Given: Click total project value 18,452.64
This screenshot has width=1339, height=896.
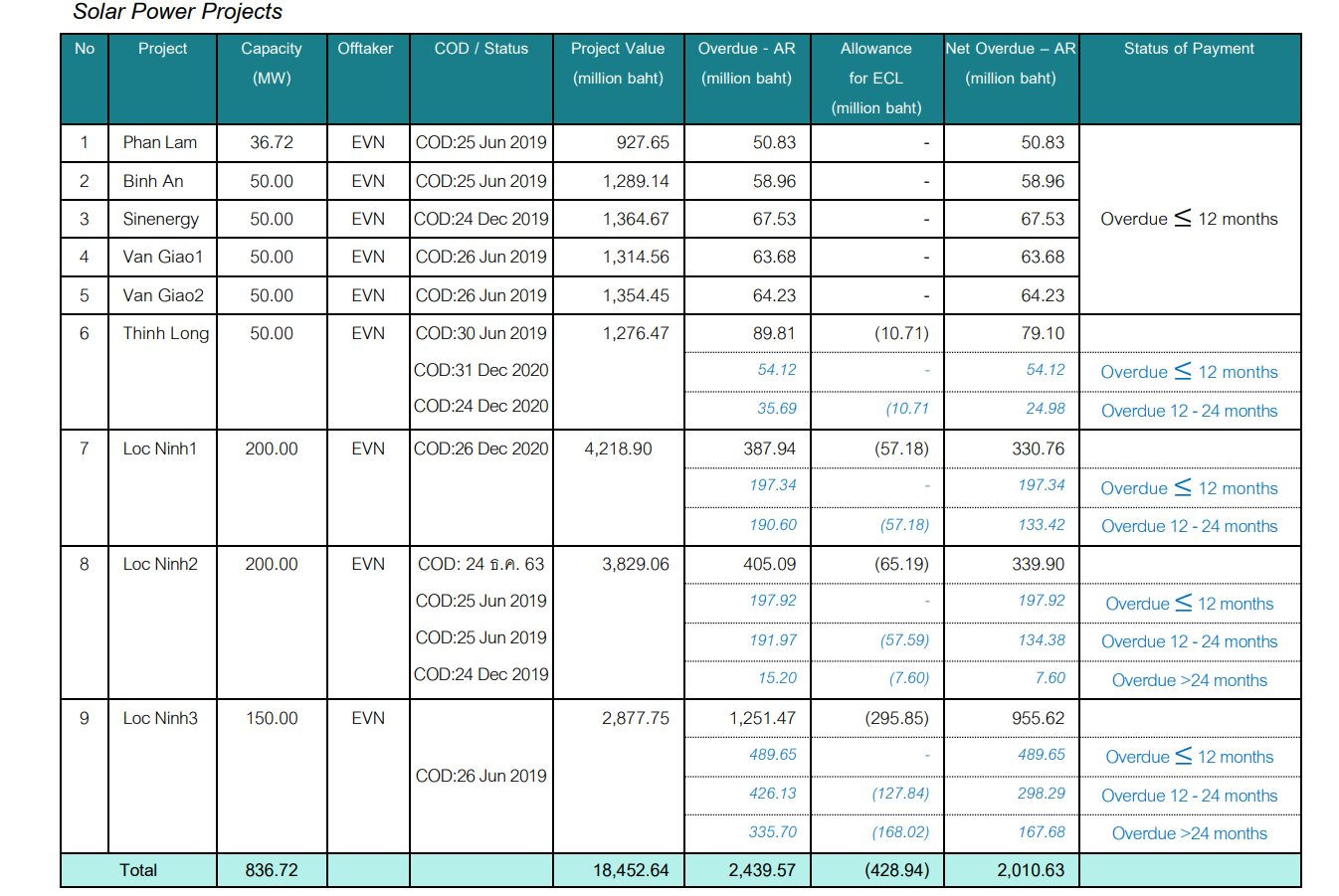Looking at the screenshot, I should coord(631,870).
